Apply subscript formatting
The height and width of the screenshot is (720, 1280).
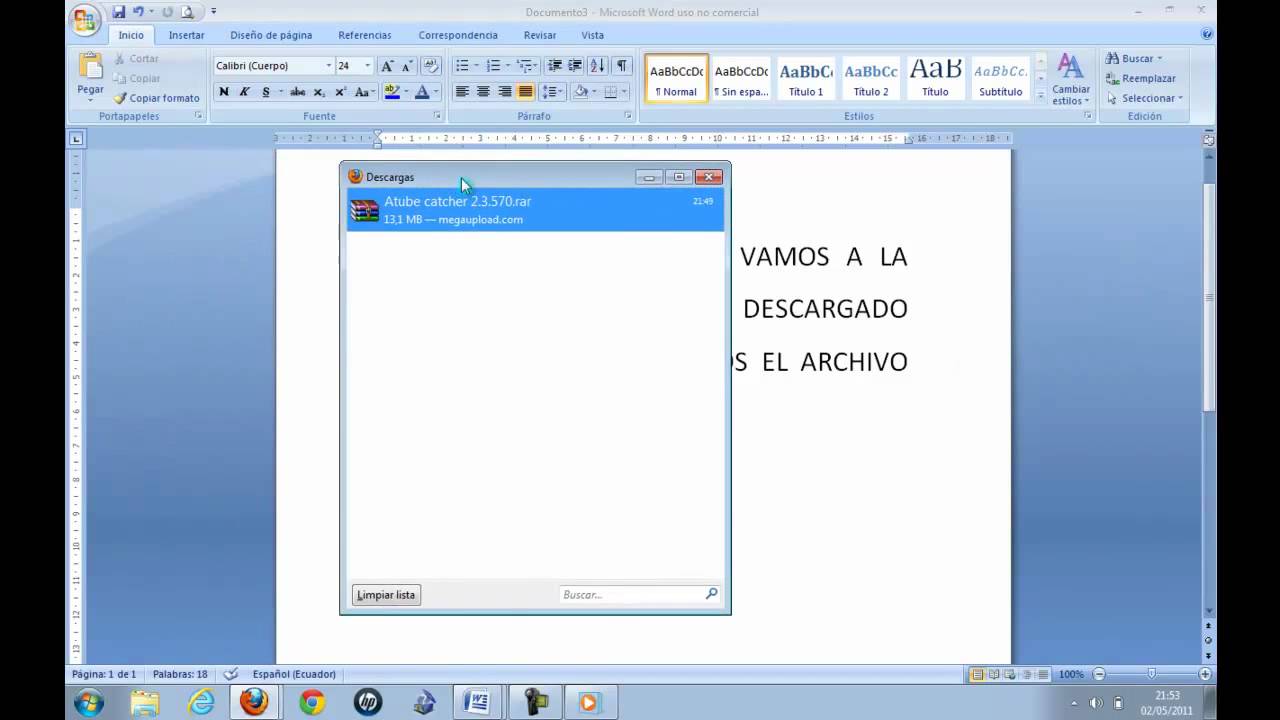coord(319,92)
